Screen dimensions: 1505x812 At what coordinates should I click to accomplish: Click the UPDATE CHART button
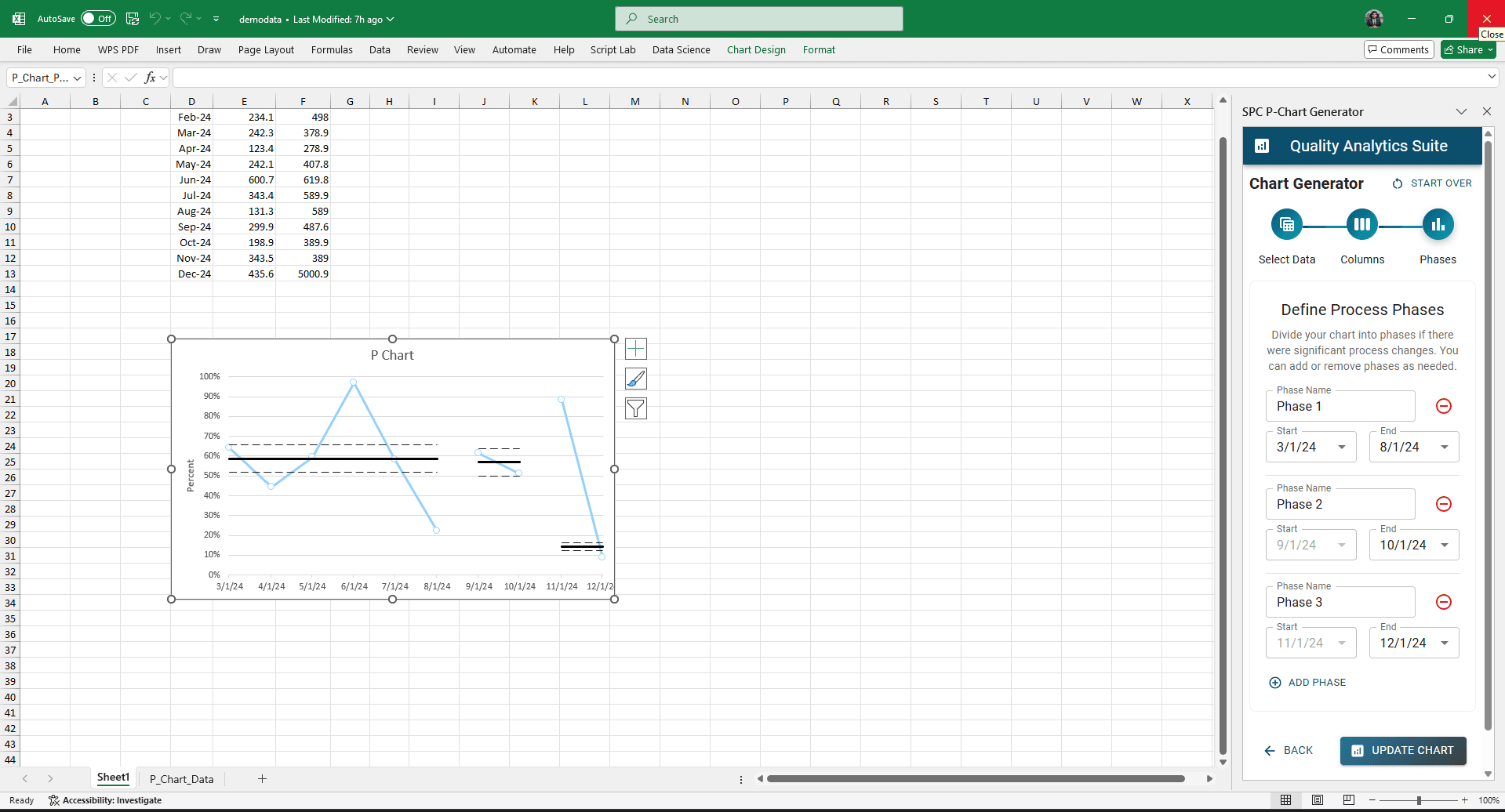click(1403, 750)
